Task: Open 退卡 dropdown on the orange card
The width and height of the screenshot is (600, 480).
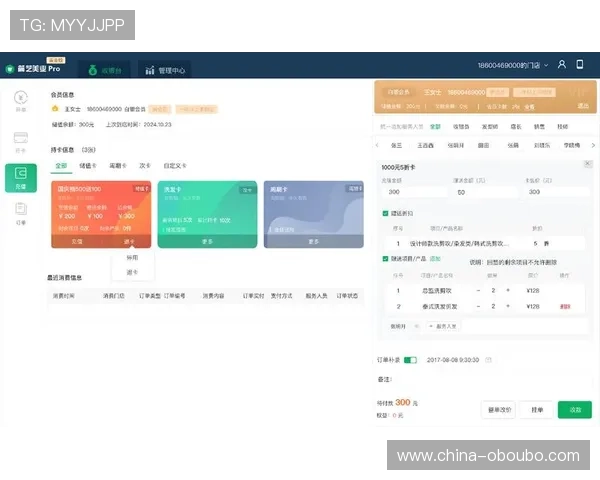Action: pyautogui.click(x=129, y=242)
